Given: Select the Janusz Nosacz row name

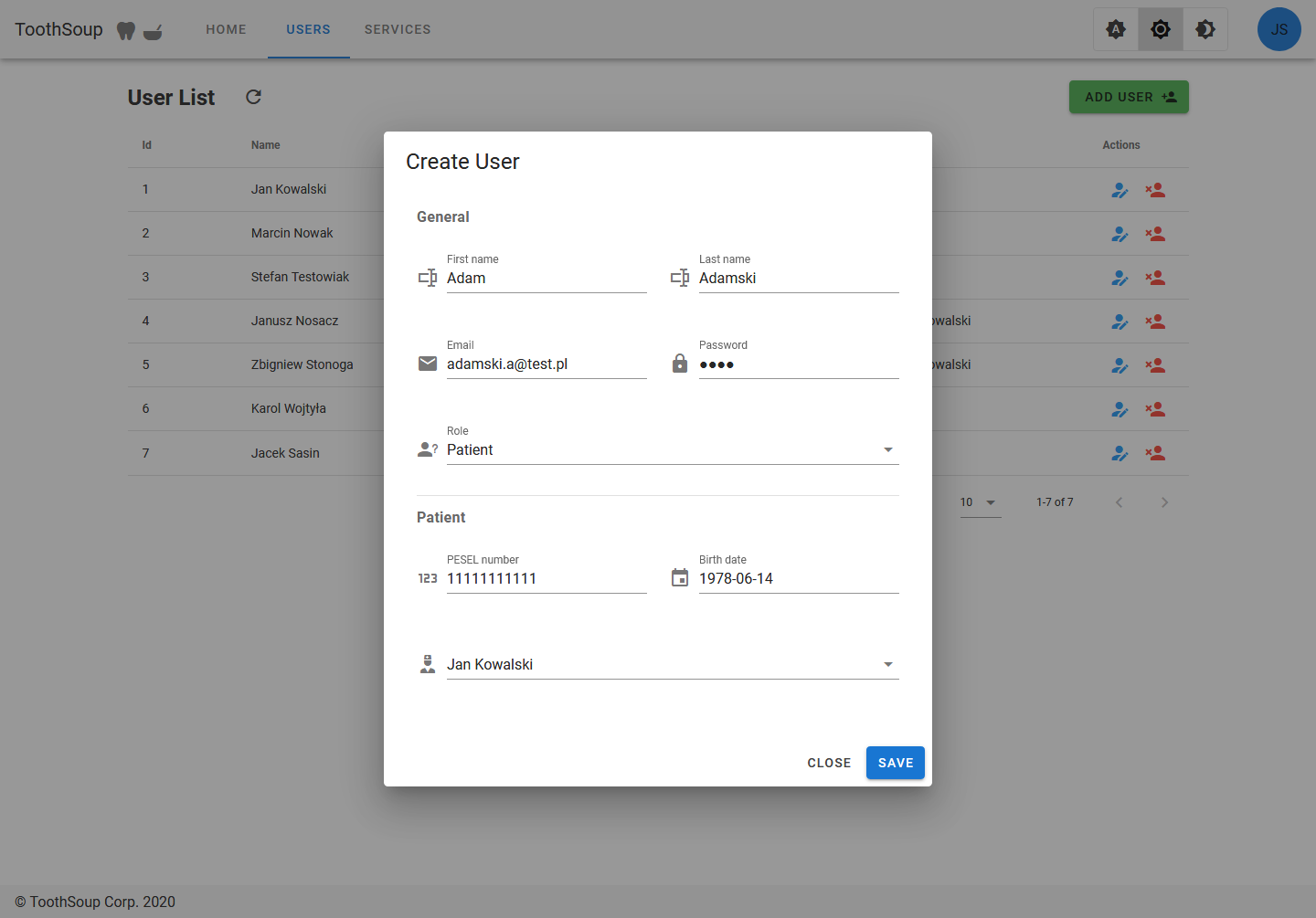Looking at the screenshot, I should pos(294,321).
